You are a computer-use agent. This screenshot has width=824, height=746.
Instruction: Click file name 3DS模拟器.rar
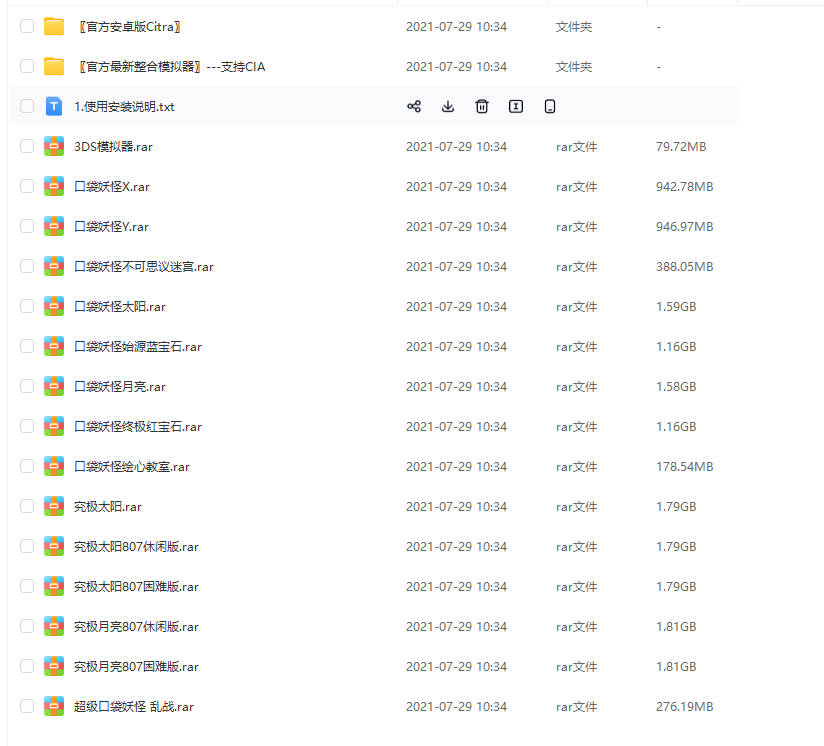[113, 147]
